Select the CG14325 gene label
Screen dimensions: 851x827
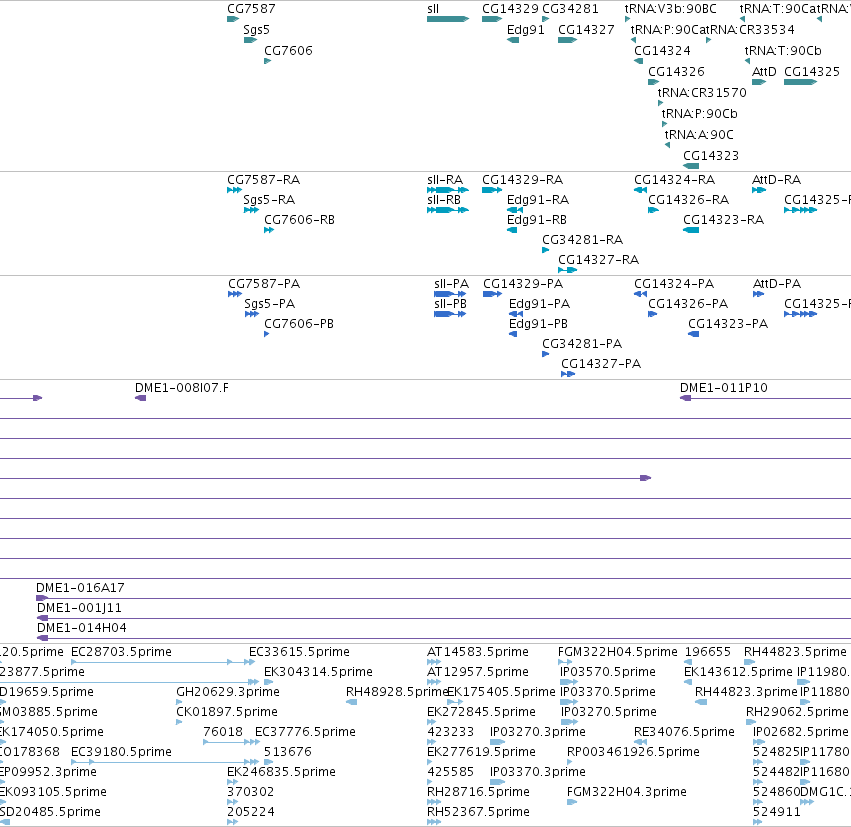pos(812,72)
